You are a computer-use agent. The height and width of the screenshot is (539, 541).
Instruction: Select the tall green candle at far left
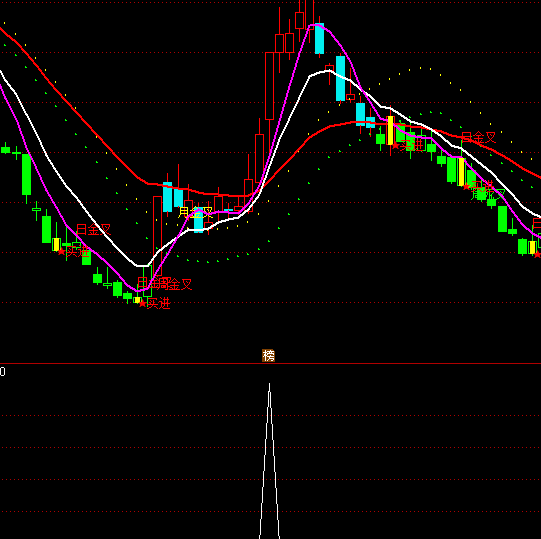click(27, 174)
